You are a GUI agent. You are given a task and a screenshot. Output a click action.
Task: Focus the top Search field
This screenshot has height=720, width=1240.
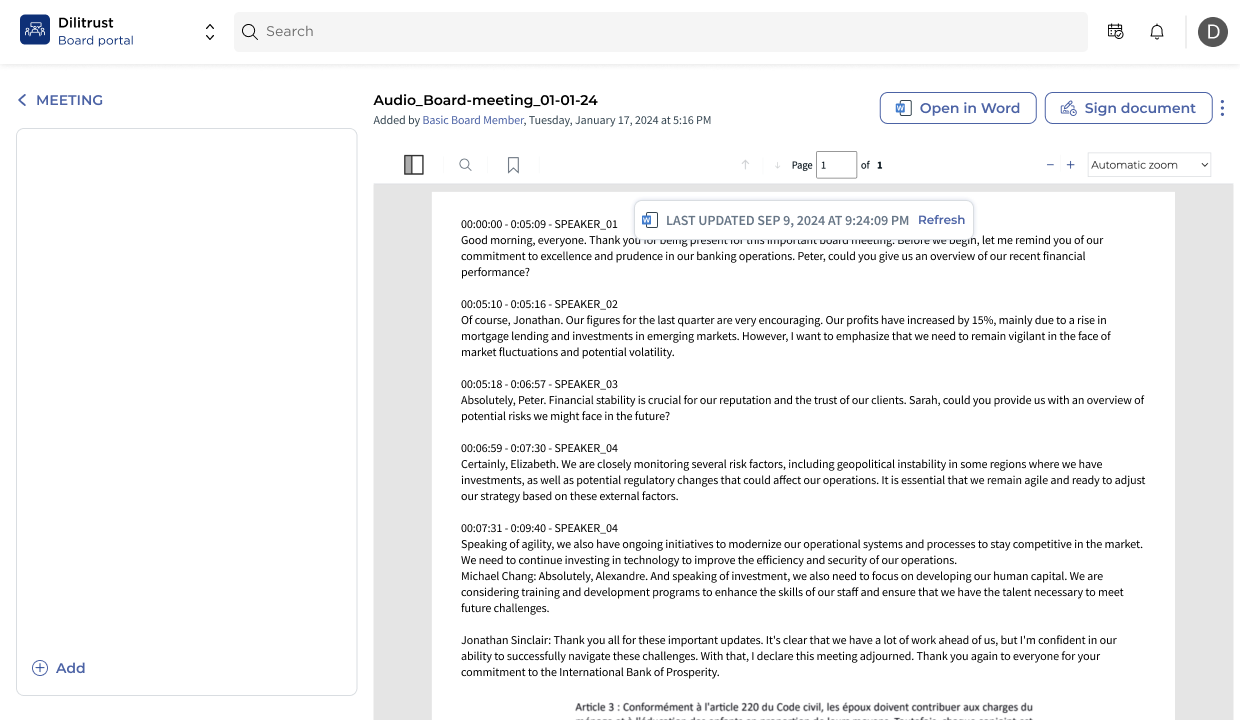coord(661,32)
